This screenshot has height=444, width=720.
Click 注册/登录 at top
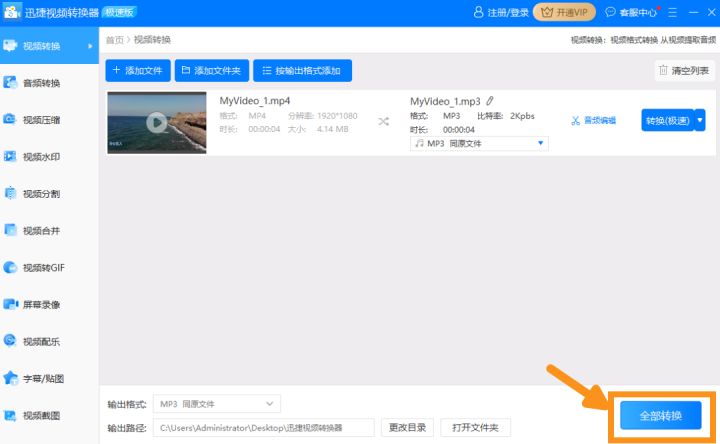click(501, 12)
